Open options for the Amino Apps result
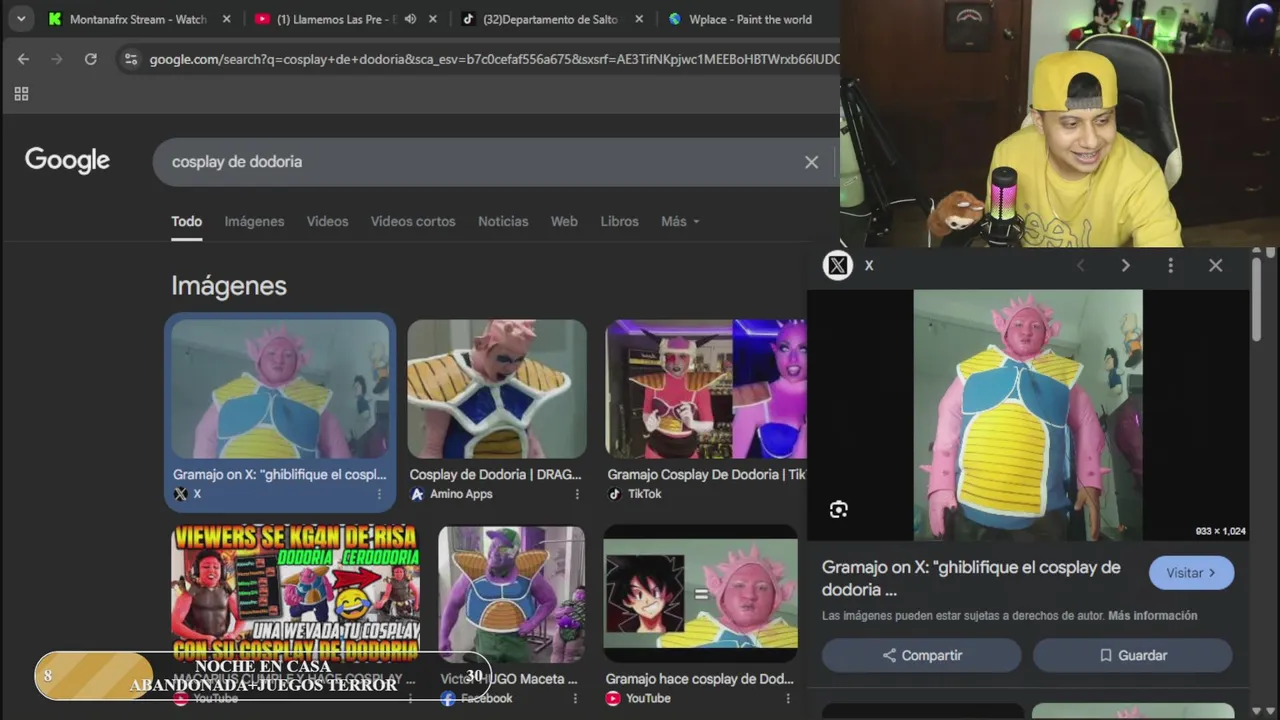This screenshot has height=720, width=1280. click(577, 494)
